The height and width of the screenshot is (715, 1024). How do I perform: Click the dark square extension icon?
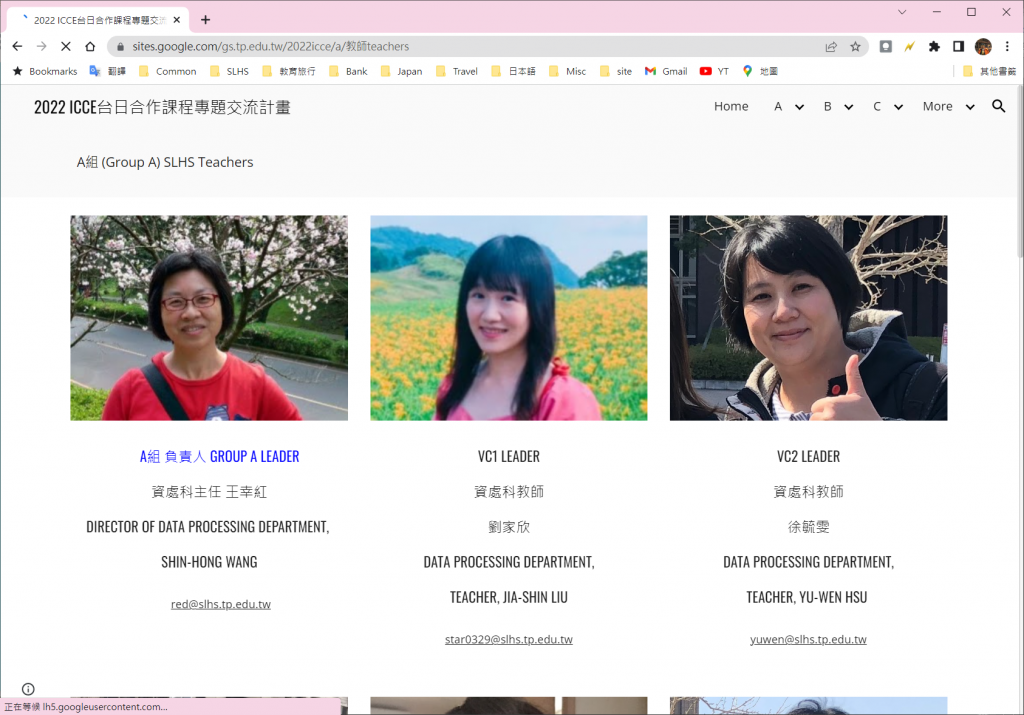tap(886, 46)
